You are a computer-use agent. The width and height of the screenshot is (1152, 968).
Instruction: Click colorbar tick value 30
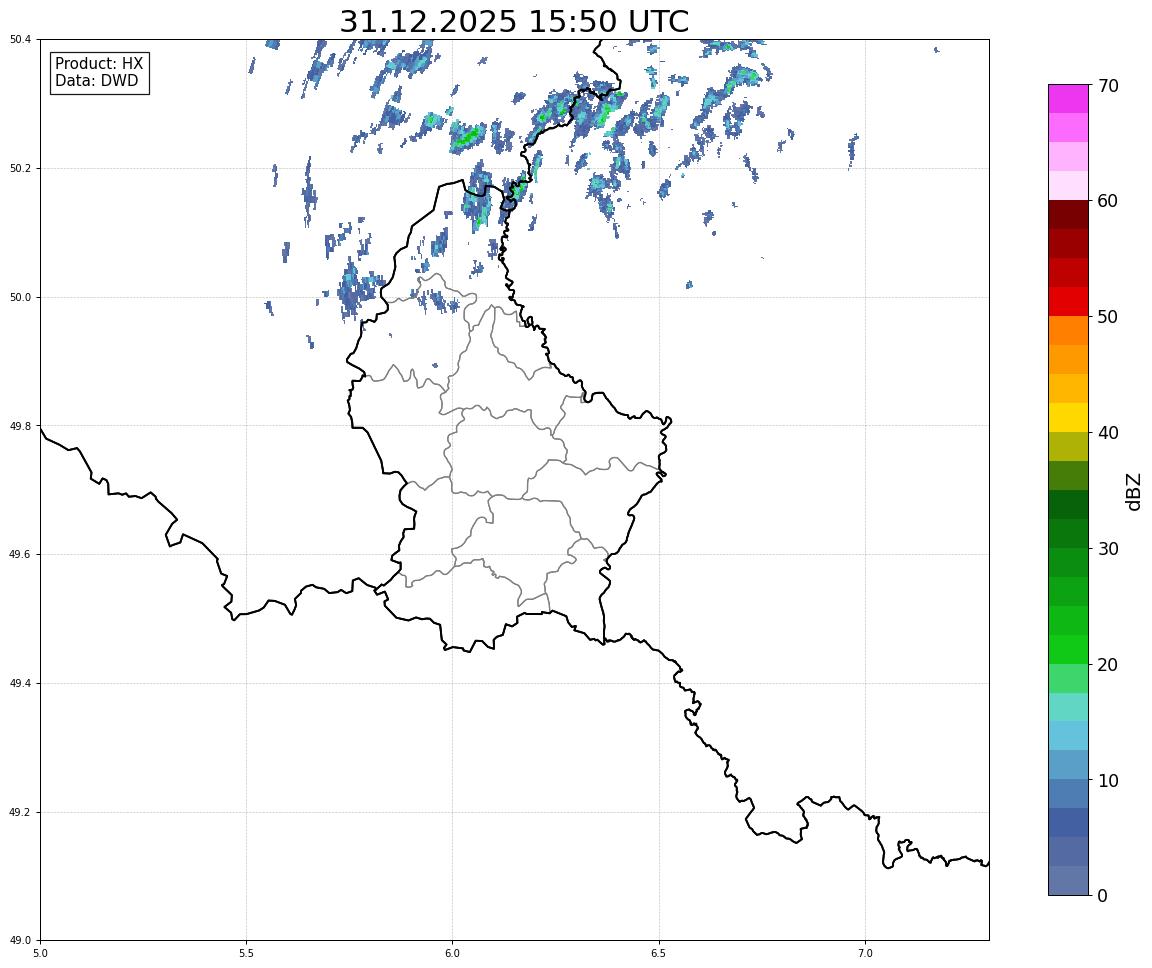pyautogui.click(x=1108, y=549)
